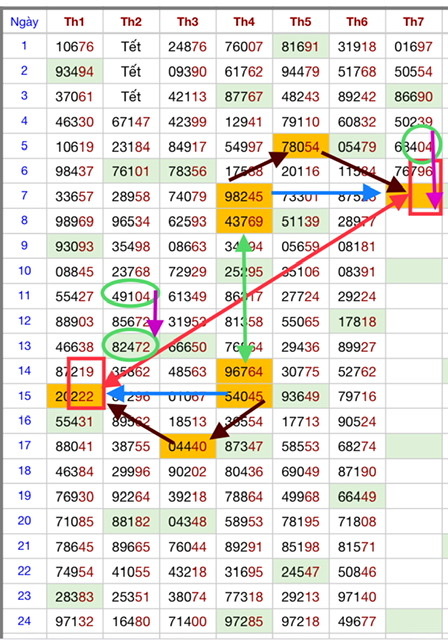The width and height of the screenshot is (448, 640).
Task: Click orange cell 98245 in Th4
Action: 244,196
